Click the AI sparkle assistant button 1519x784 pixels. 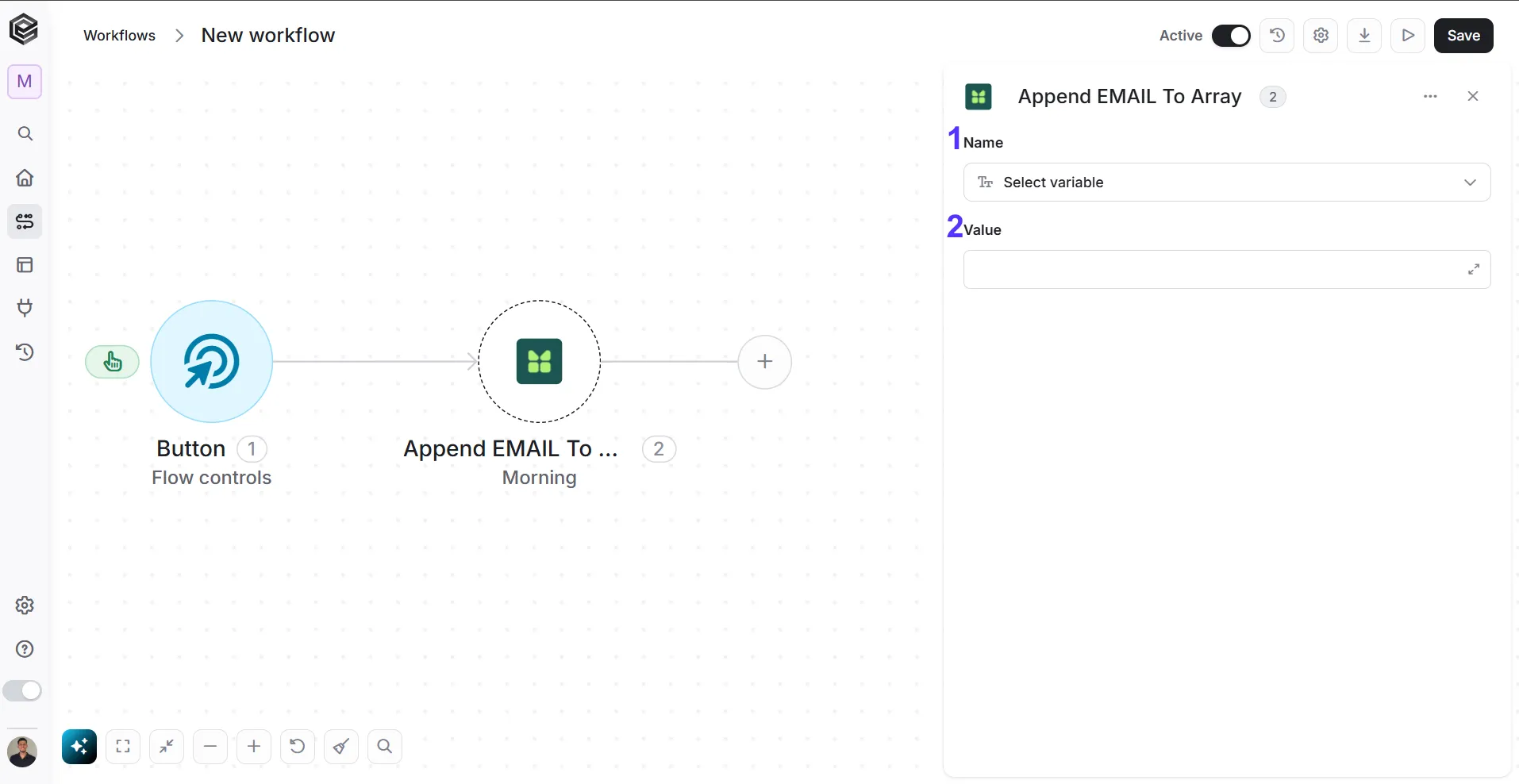coord(79,747)
